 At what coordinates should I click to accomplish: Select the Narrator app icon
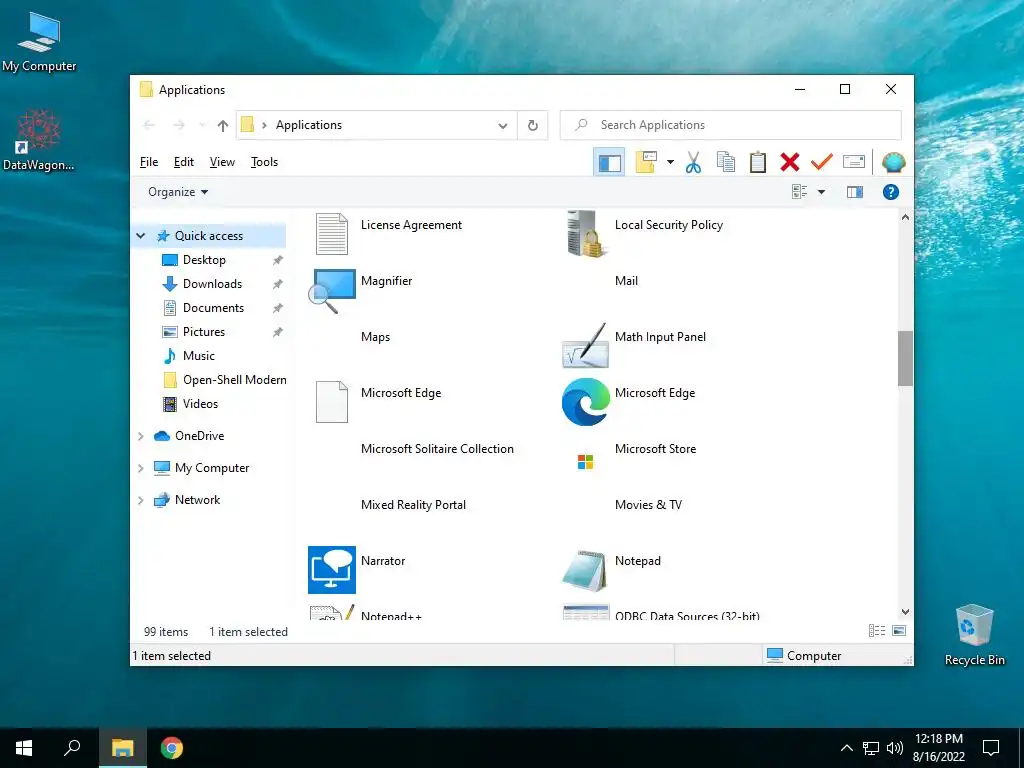pos(332,569)
